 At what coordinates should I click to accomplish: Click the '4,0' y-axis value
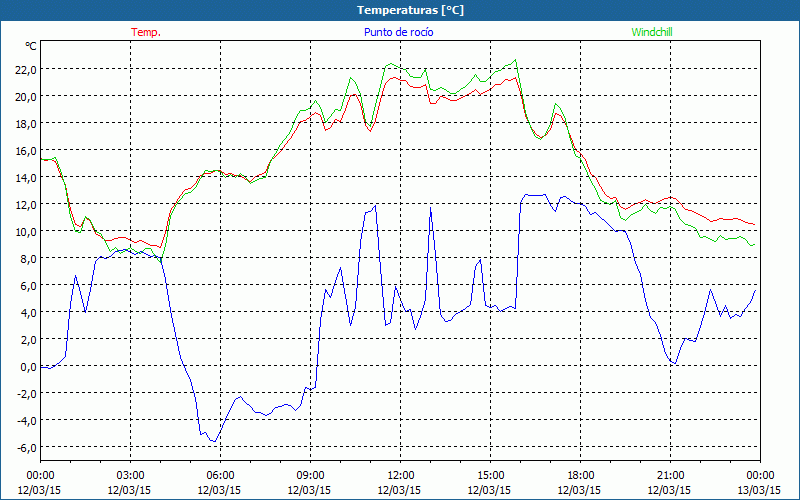[28, 313]
